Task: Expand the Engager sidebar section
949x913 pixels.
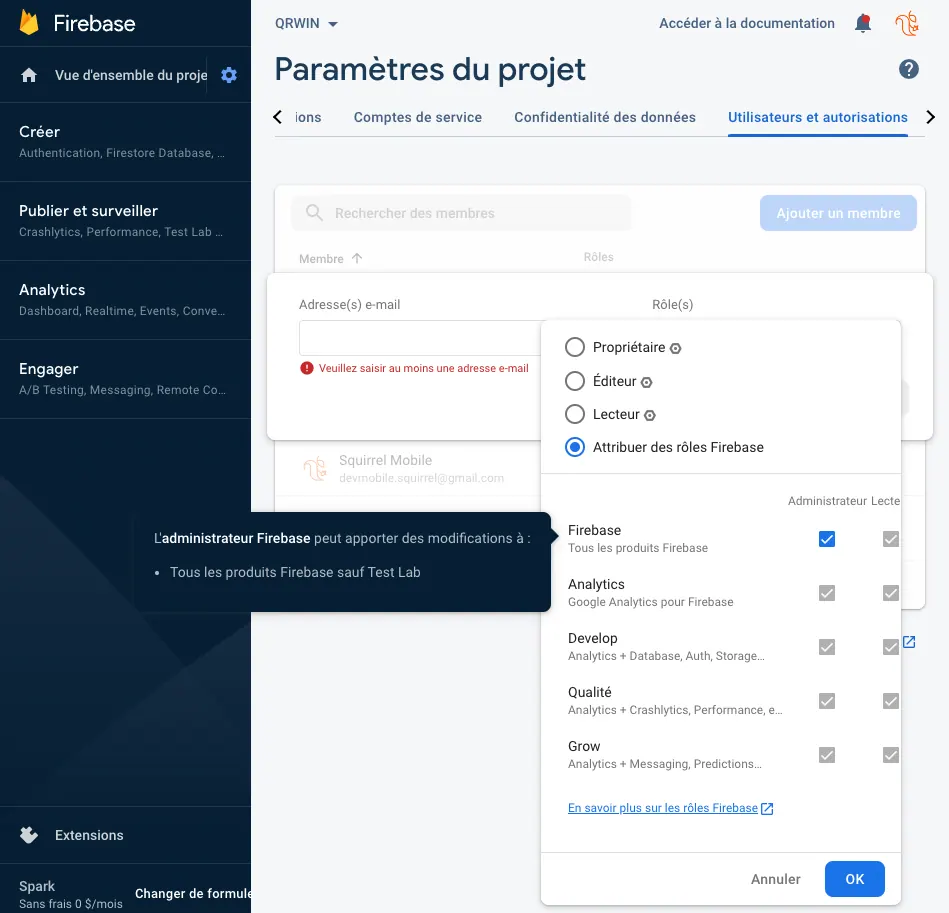Action: [x=125, y=379]
